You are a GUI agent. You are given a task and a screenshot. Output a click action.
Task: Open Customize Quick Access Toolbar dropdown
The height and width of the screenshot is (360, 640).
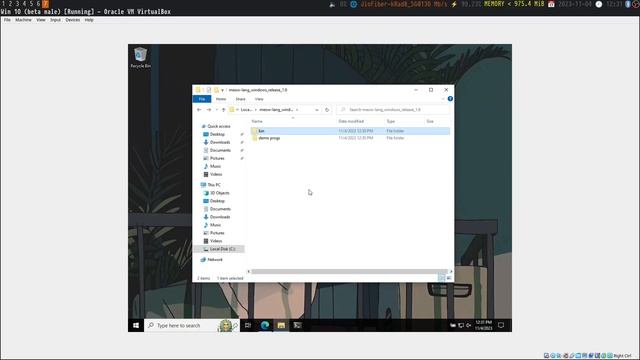(222, 90)
